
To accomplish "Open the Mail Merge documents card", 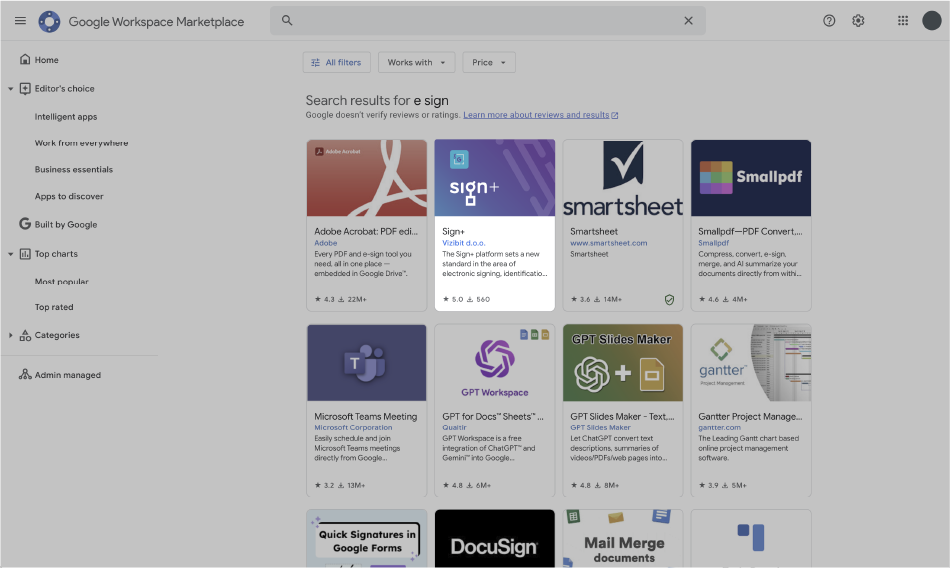I will coord(623,538).
